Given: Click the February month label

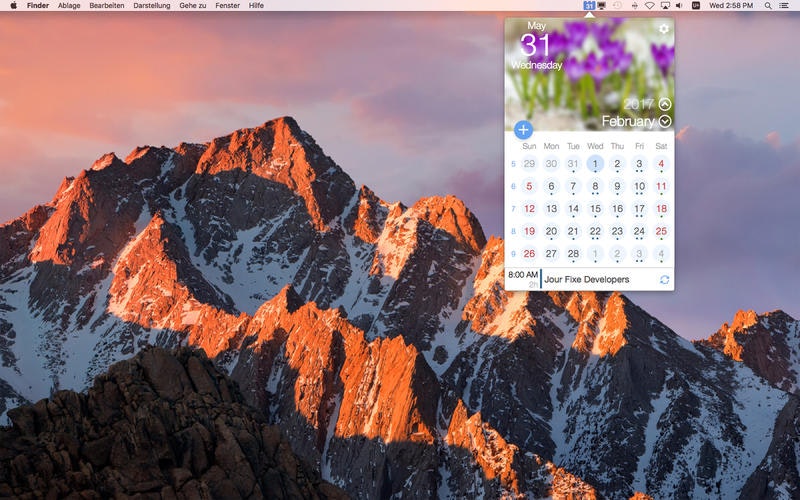Looking at the screenshot, I should tap(628, 121).
